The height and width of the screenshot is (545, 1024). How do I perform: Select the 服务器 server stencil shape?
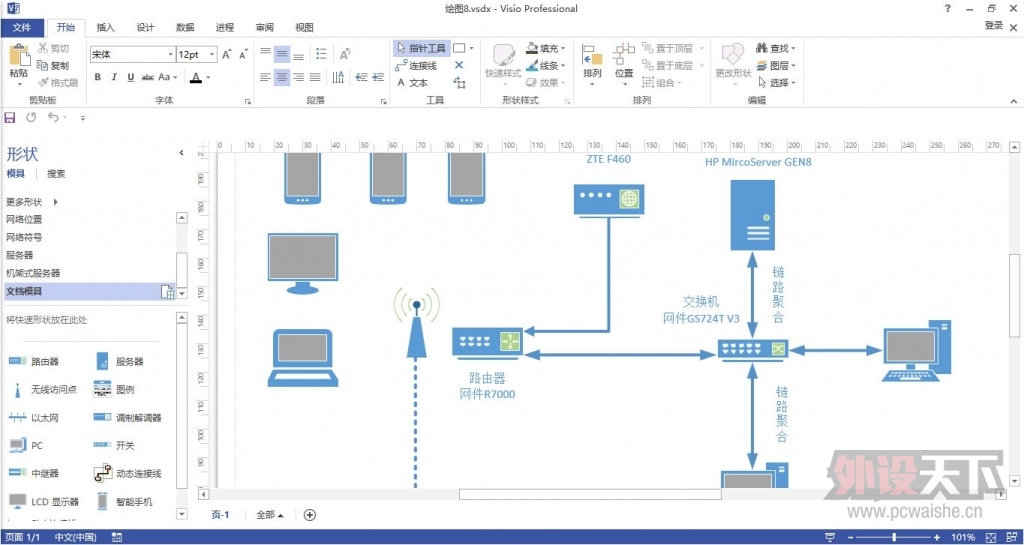(x=120, y=361)
